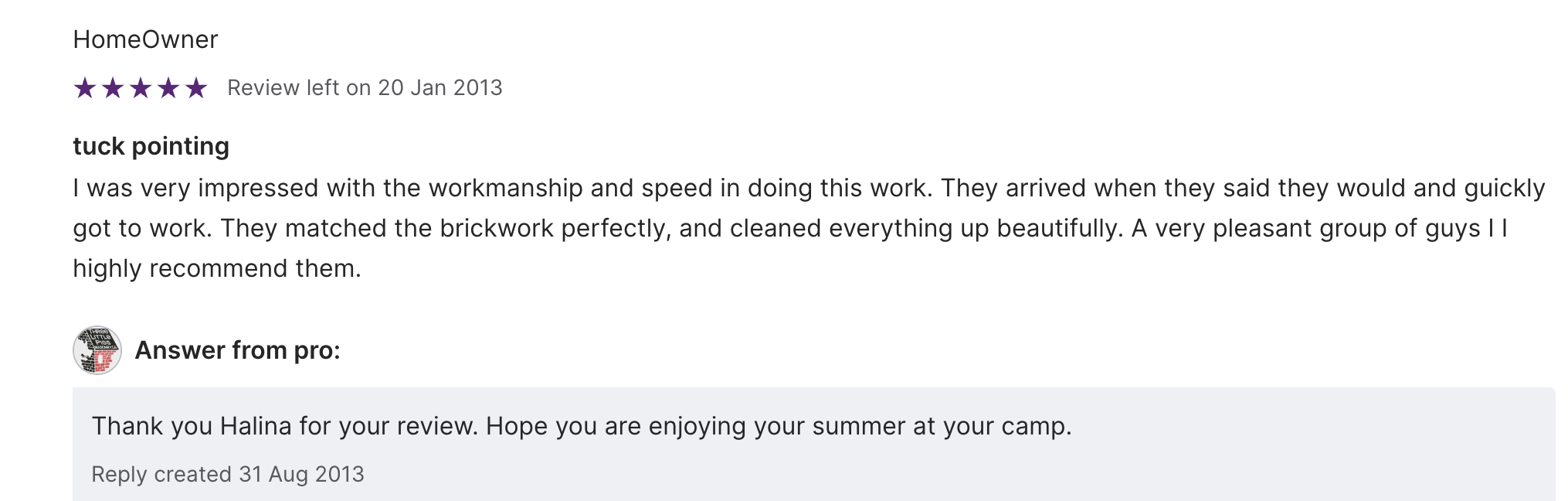Click the 'Review left on' date label
This screenshot has width=1568, height=501.
[365, 88]
